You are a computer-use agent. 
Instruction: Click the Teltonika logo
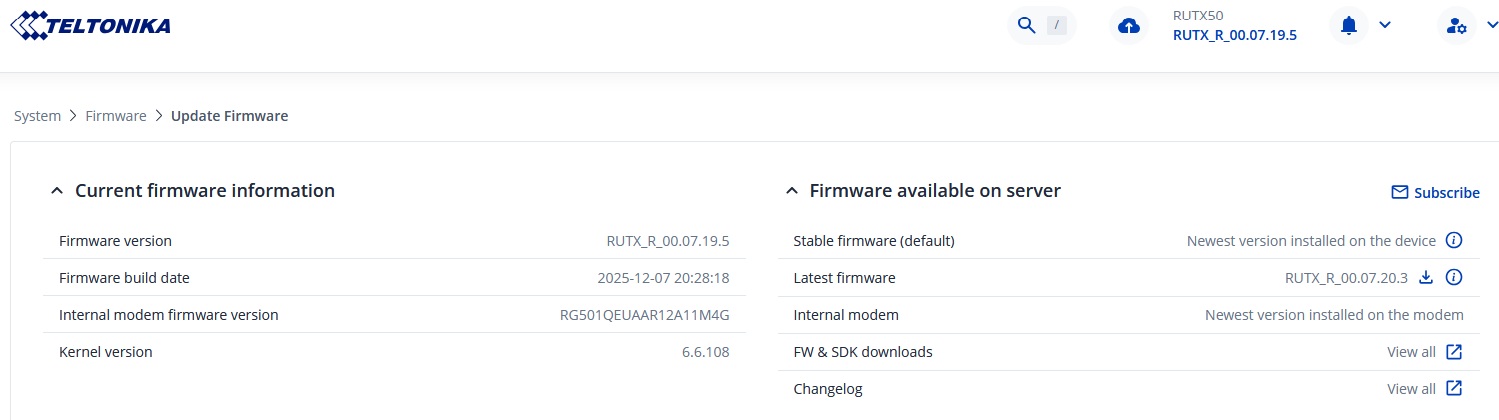click(90, 25)
